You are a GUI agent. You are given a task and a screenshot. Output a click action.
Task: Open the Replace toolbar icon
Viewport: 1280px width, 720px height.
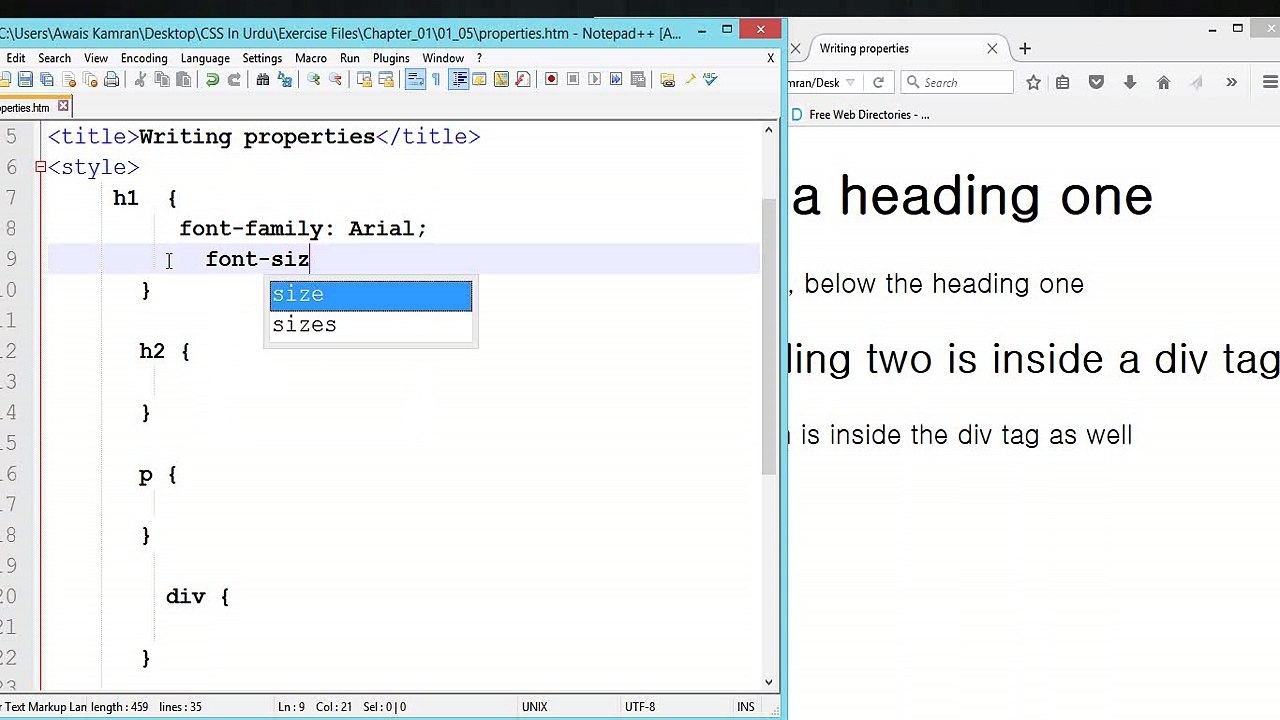tap(284, 79)
